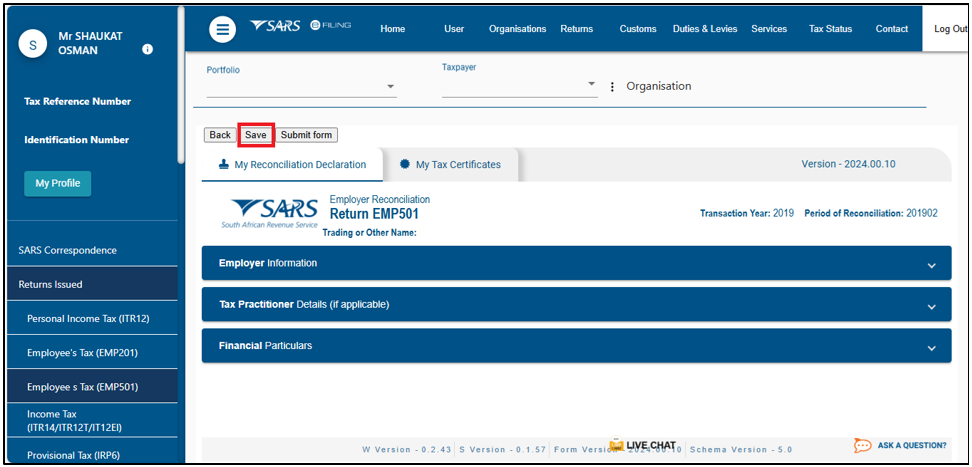The image size is (972, 467).
Task: Click Period of Reconciliation value 201902
Action: click(922, 213)
